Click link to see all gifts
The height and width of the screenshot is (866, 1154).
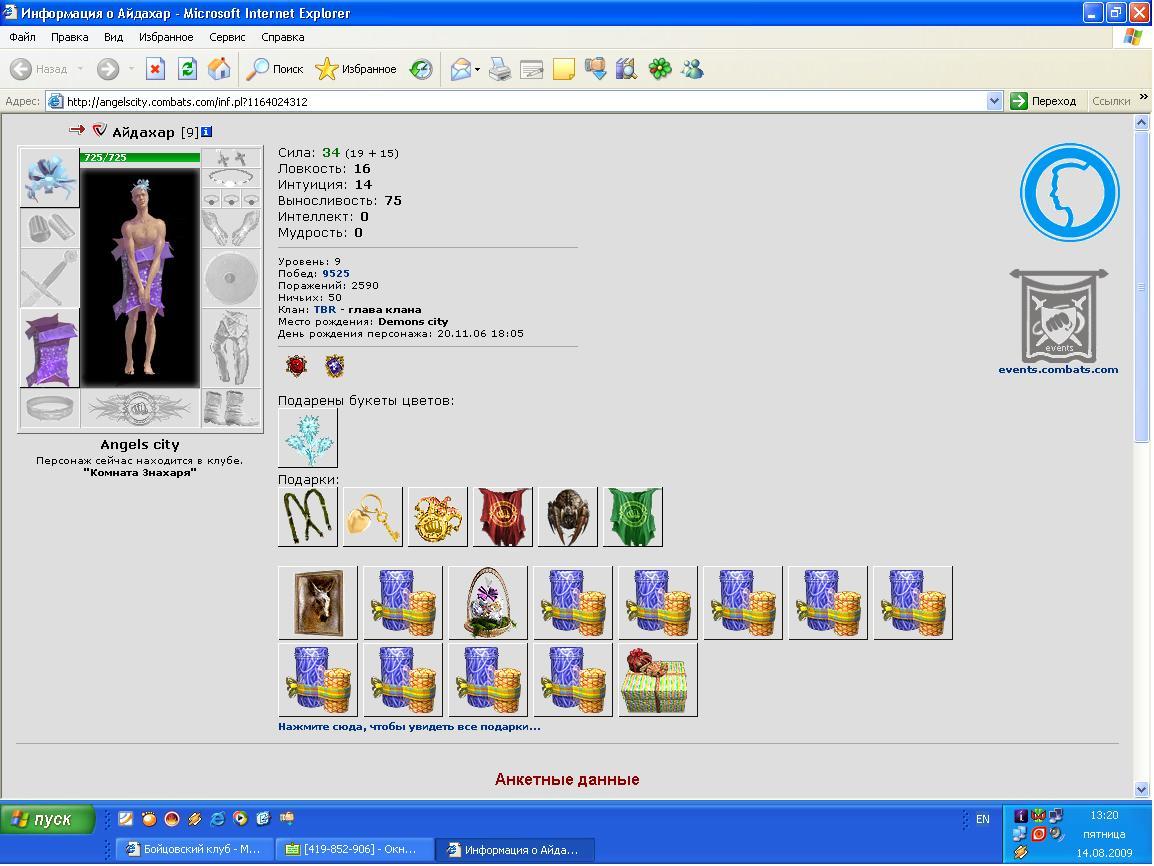[409, 726]
